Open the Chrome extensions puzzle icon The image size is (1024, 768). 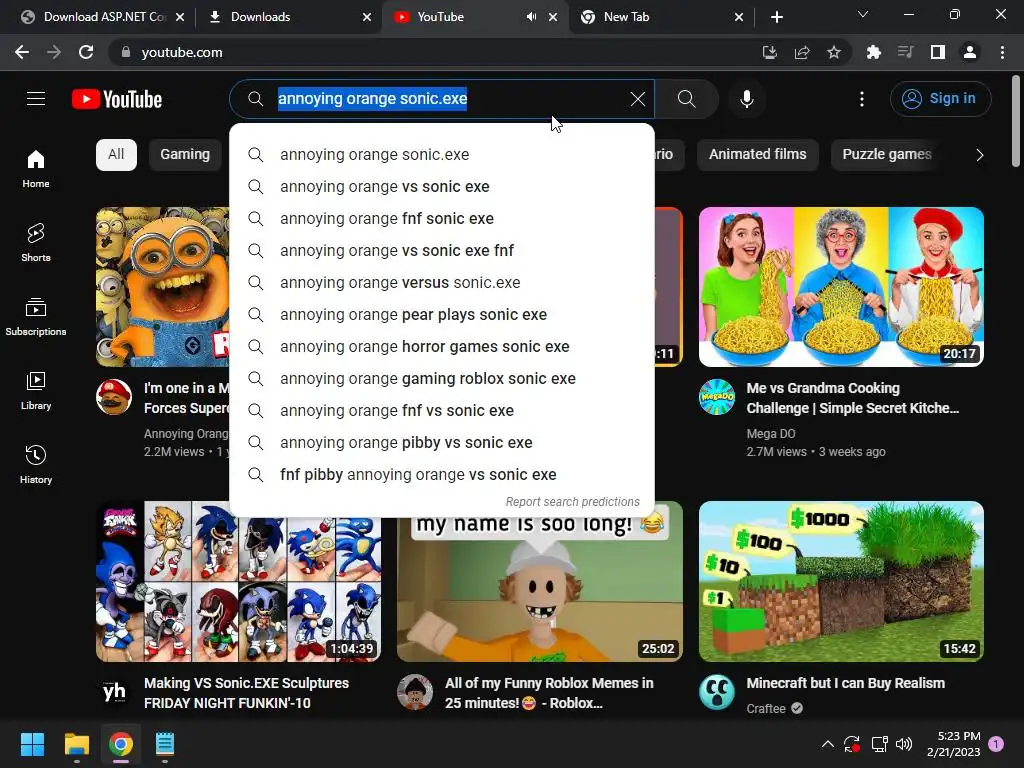[x=873, y=52]
